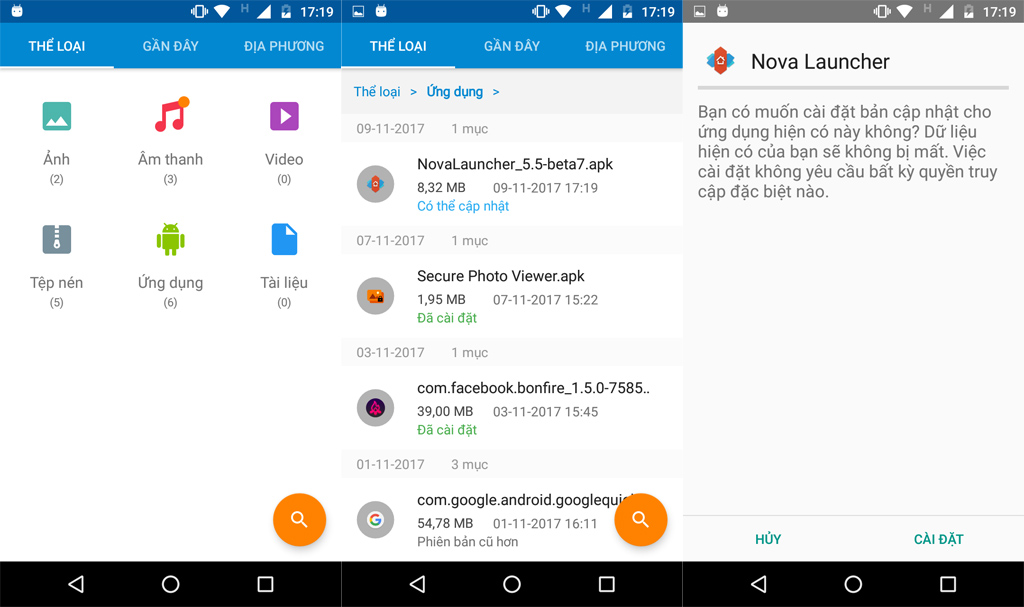
Task: Tap 'Đã cài đặt' under facebook bonfire apk
Action: coord(447,430)
